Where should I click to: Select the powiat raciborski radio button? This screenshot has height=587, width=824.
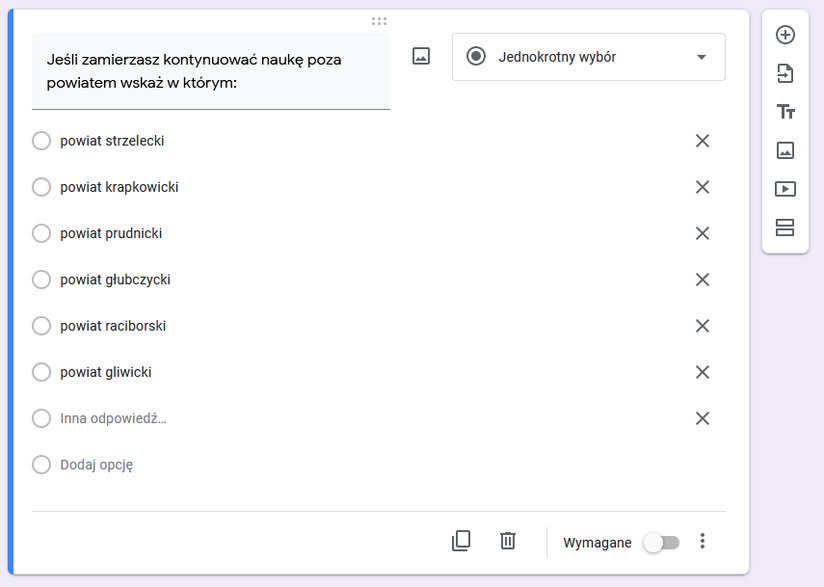coord(42,326)
